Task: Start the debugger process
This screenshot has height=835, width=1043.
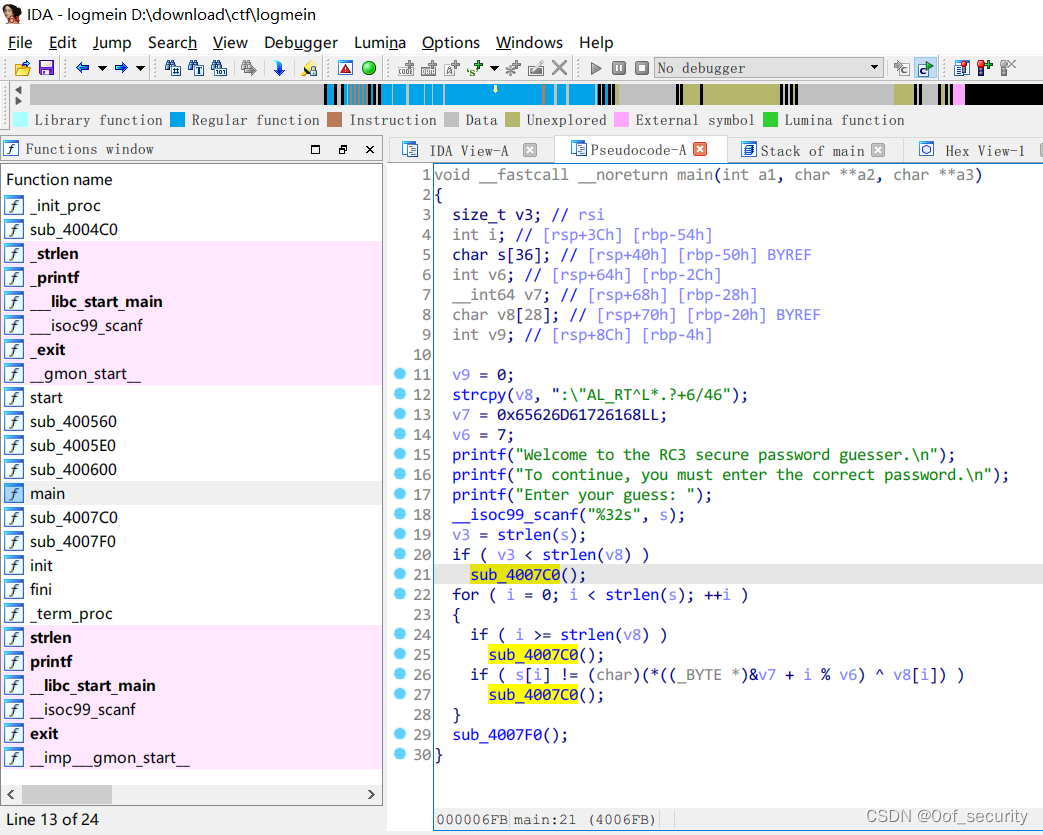Action: click(595, 68)
